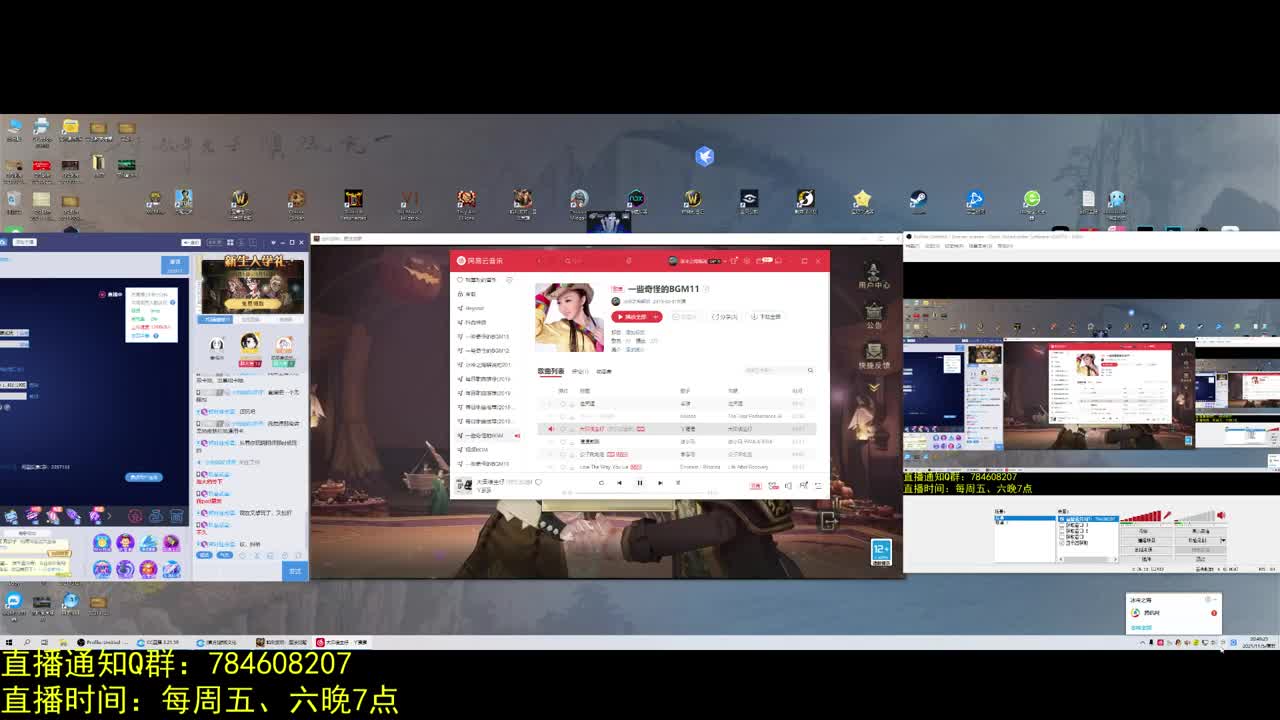Switch NetEase Music to mini mode
The height and width of the screenshot is (720, 1280).
[778, 261]
